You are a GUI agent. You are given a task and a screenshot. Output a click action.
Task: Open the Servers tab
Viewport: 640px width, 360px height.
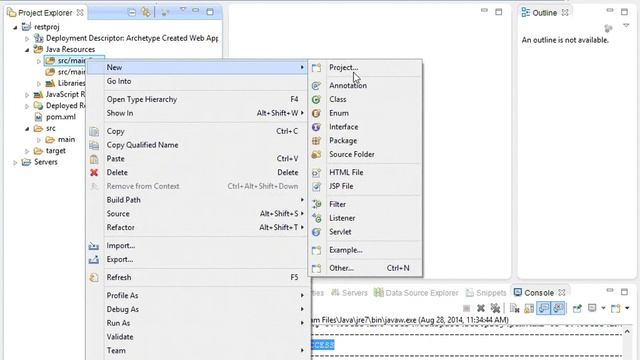350,293
